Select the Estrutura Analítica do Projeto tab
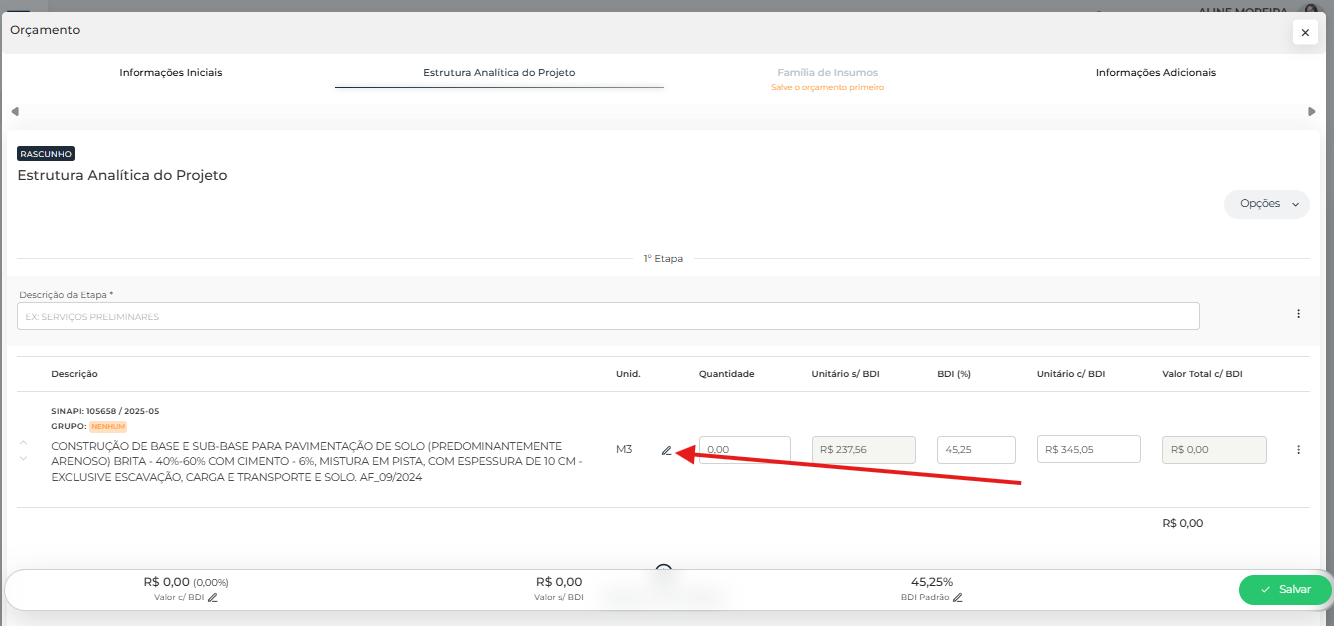This screenshot has height=626, width=1334. 499,73
